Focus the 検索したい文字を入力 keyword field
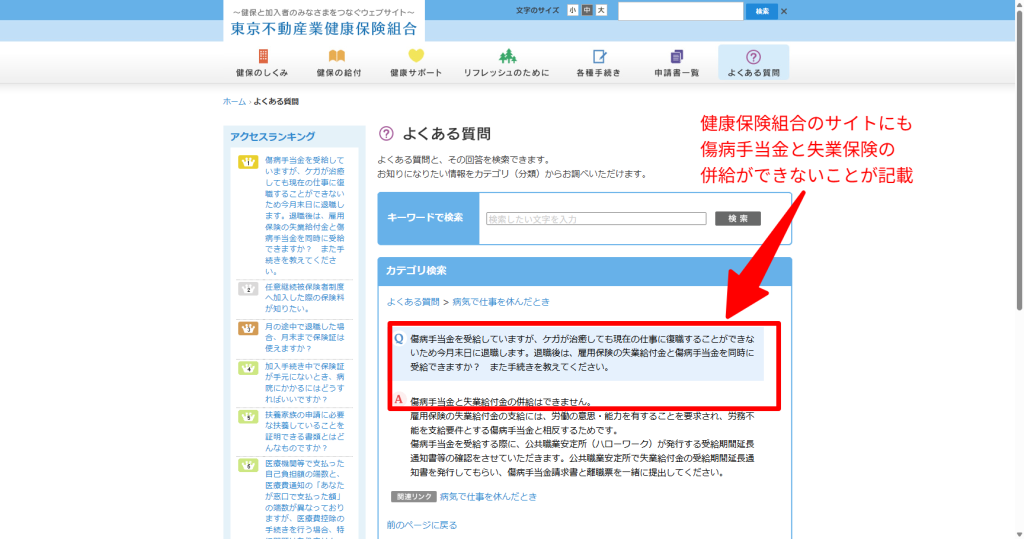Viewport: 1024px width, 539px height. pyautogui.click(x=596, y=219)
